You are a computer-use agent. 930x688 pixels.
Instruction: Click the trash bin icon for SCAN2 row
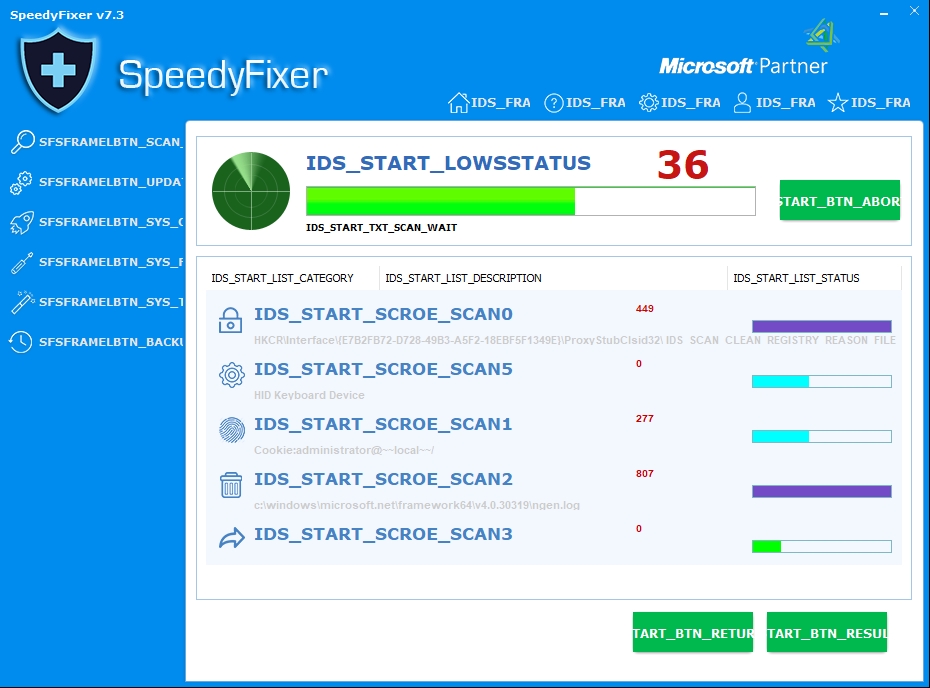point(231,485)
